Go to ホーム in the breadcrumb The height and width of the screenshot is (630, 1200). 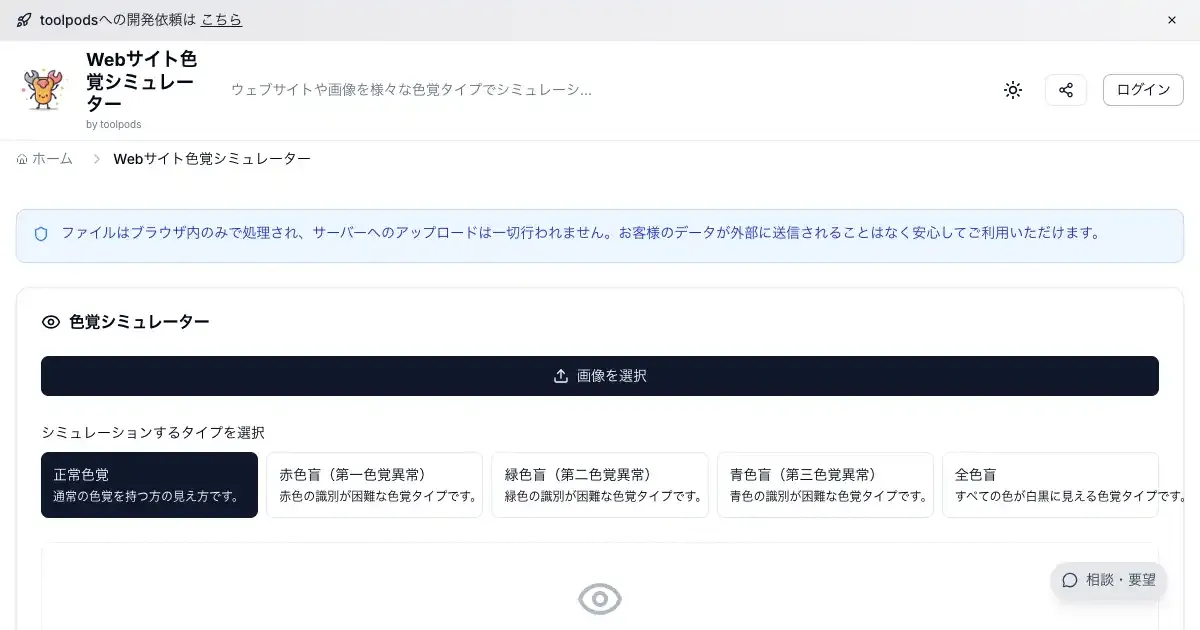tap(52, 159)
